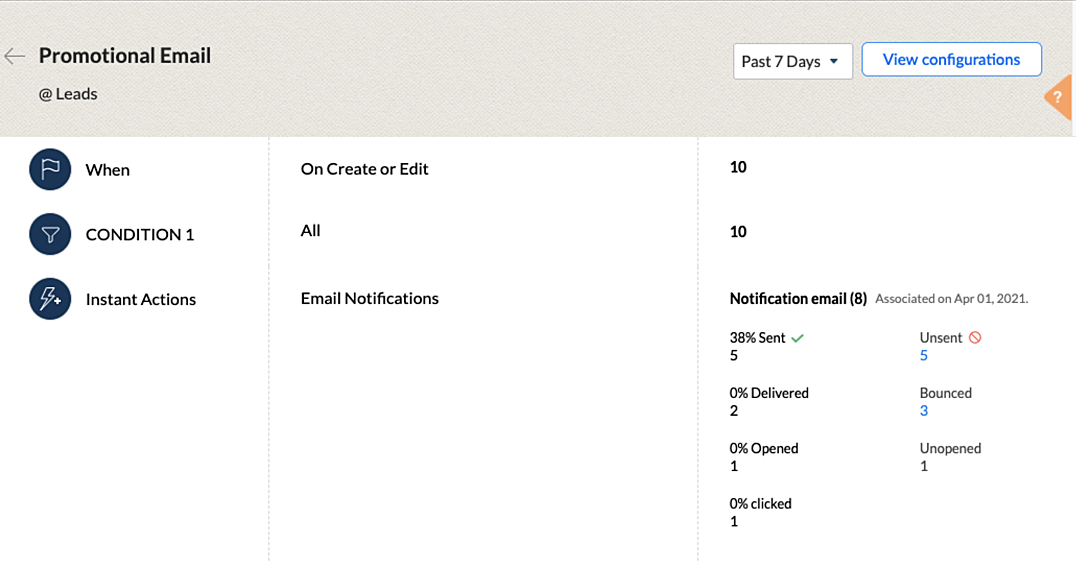Click the Instant Actions lightning icon
The height and width of the screenshot is (566, 1076).
pos(50,298)
